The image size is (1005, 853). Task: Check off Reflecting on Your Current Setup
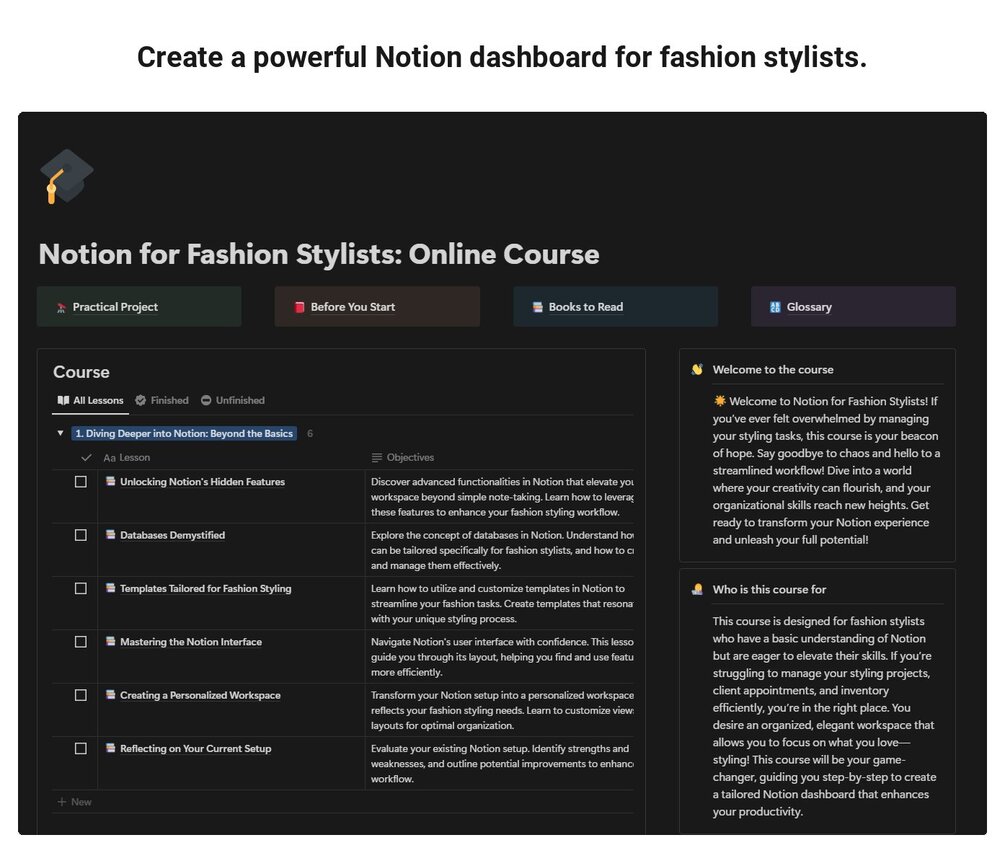(81, 749)
